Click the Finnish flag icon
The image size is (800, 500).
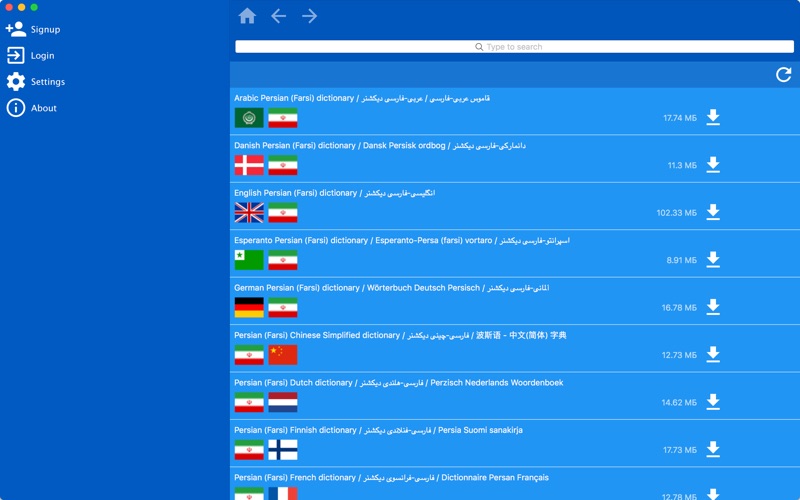[283, 450]
